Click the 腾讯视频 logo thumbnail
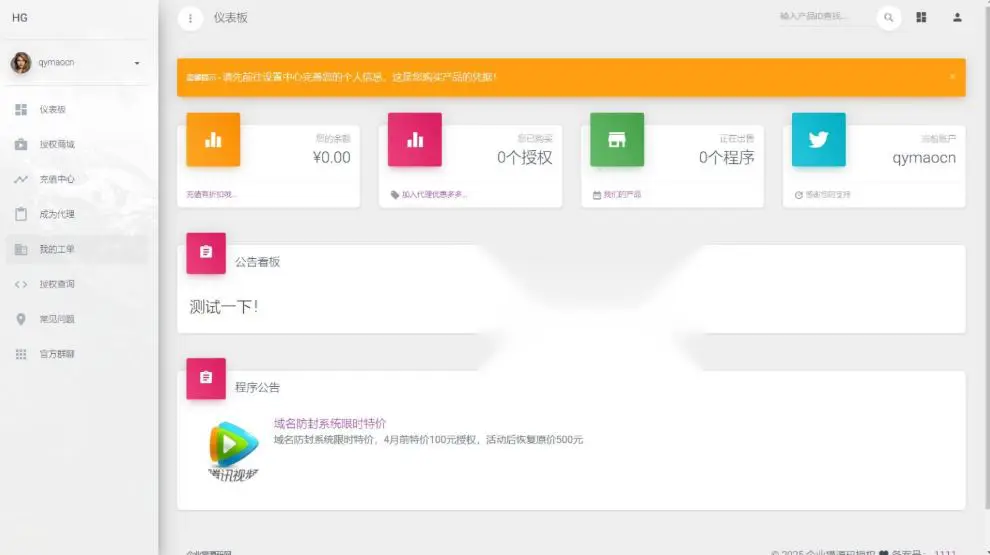 [x=233, y=451]
